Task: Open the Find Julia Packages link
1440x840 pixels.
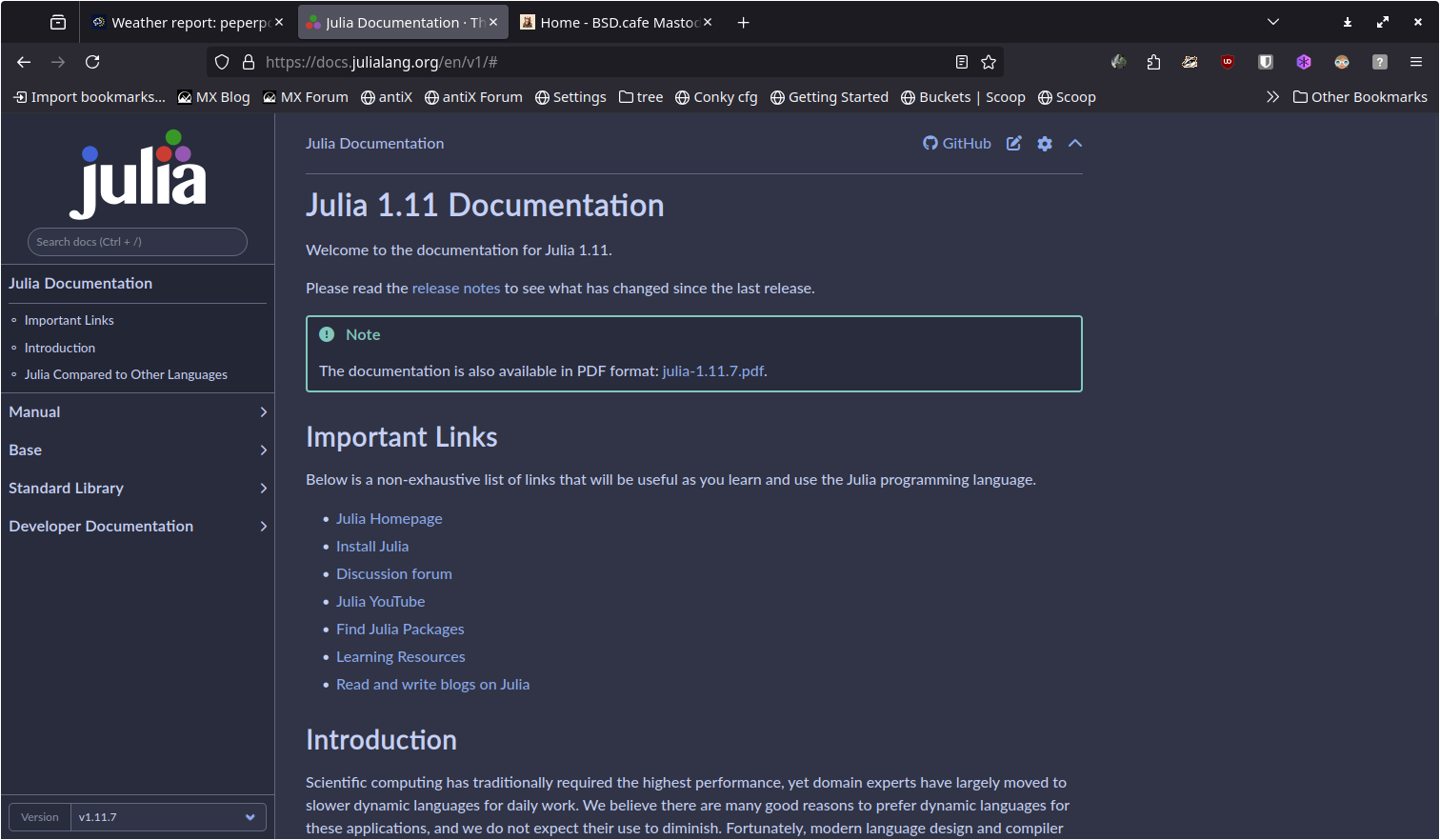Action: 400,629
